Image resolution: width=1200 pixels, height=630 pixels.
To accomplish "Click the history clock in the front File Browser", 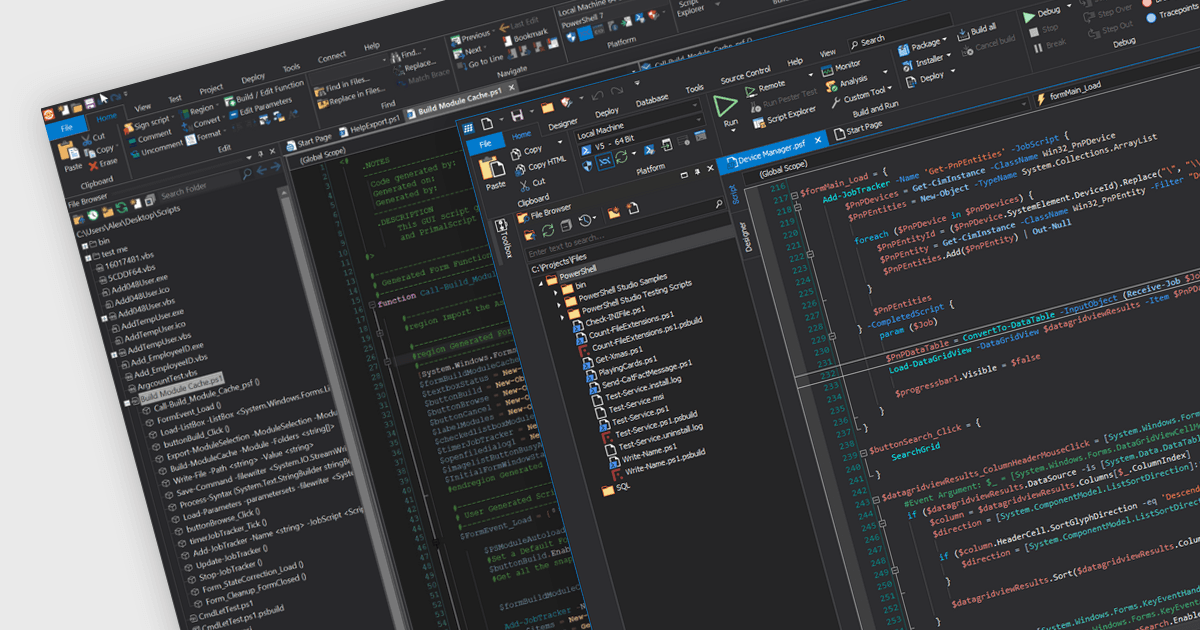I will [586, 220].
